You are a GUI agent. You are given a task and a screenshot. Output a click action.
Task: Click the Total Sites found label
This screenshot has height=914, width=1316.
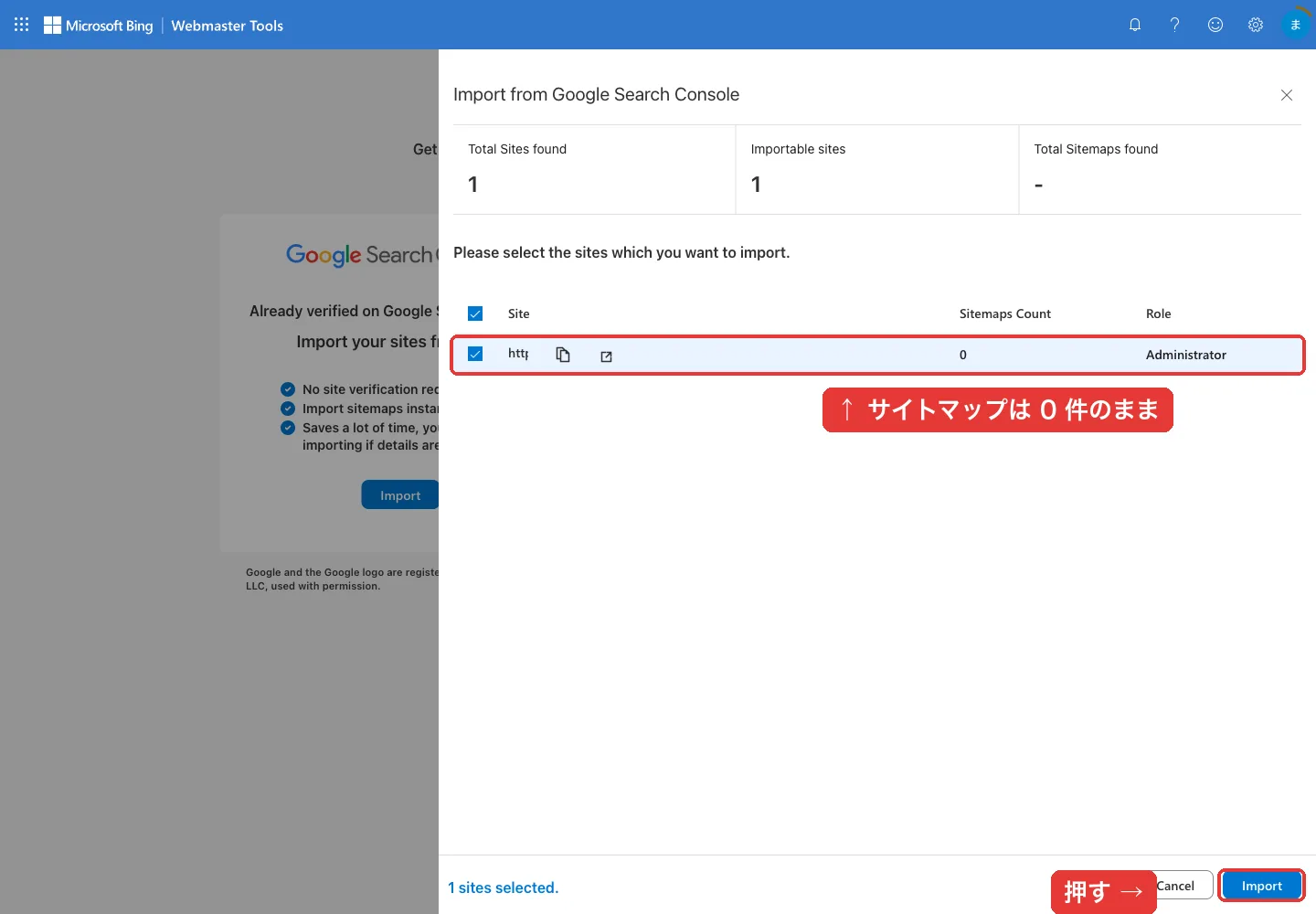pos(517,149)
